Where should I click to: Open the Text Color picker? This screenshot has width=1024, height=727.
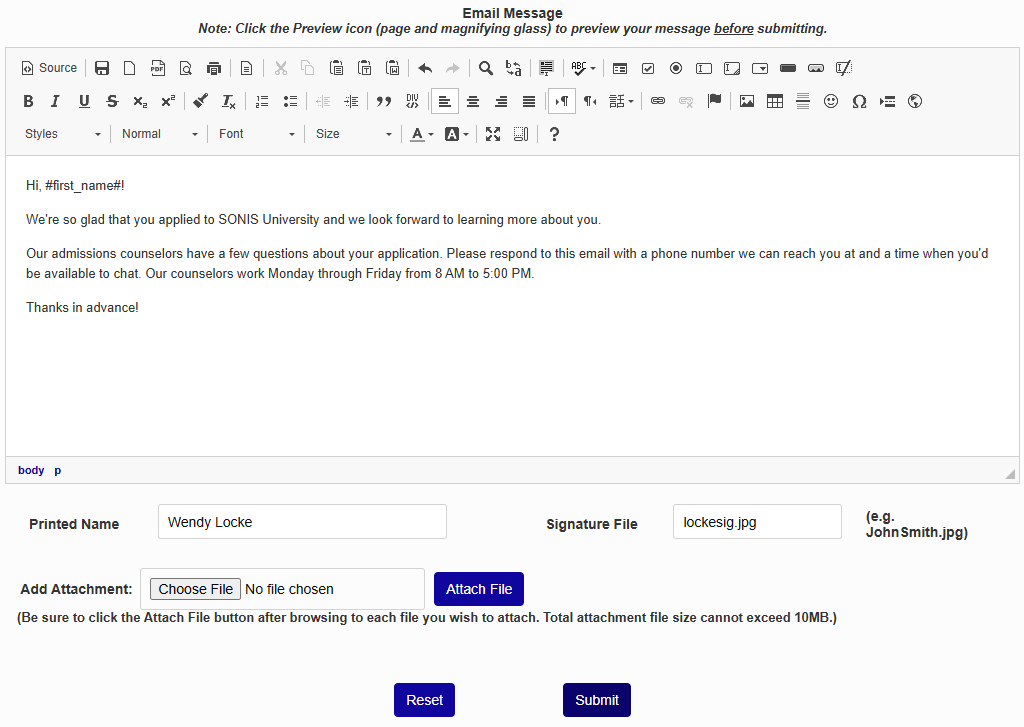pyautogui.click(x=422, y=134)
